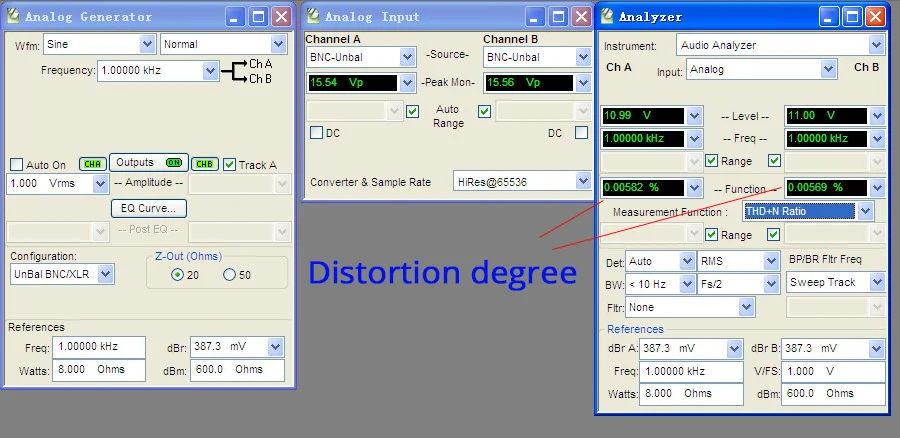
Task: Open Channel A 15.54 Vp peak monitor dropdown
Action: (408, 83)
